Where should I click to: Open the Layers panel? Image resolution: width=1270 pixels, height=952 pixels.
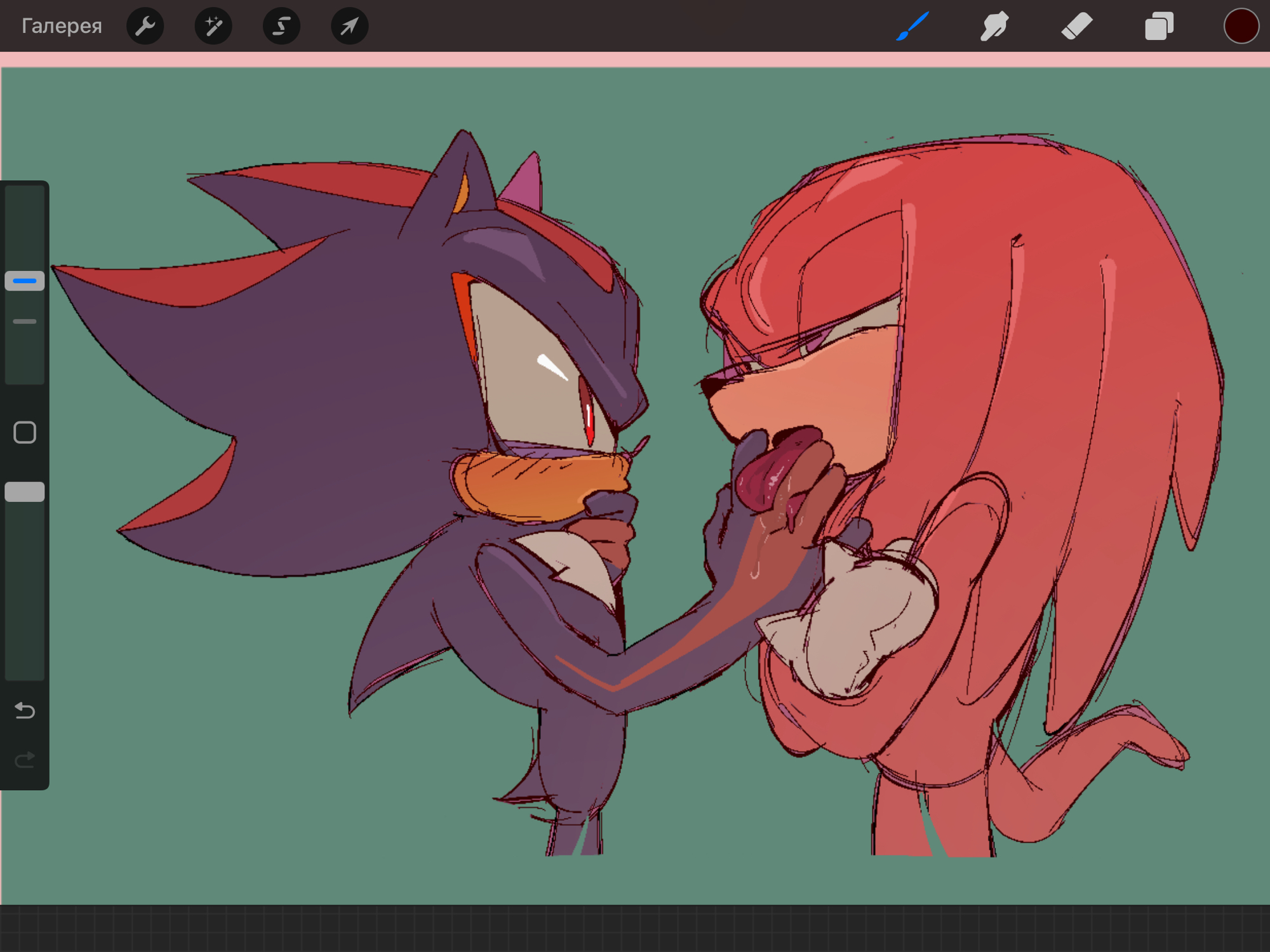pyautogui.click(x=1159, y=26)
